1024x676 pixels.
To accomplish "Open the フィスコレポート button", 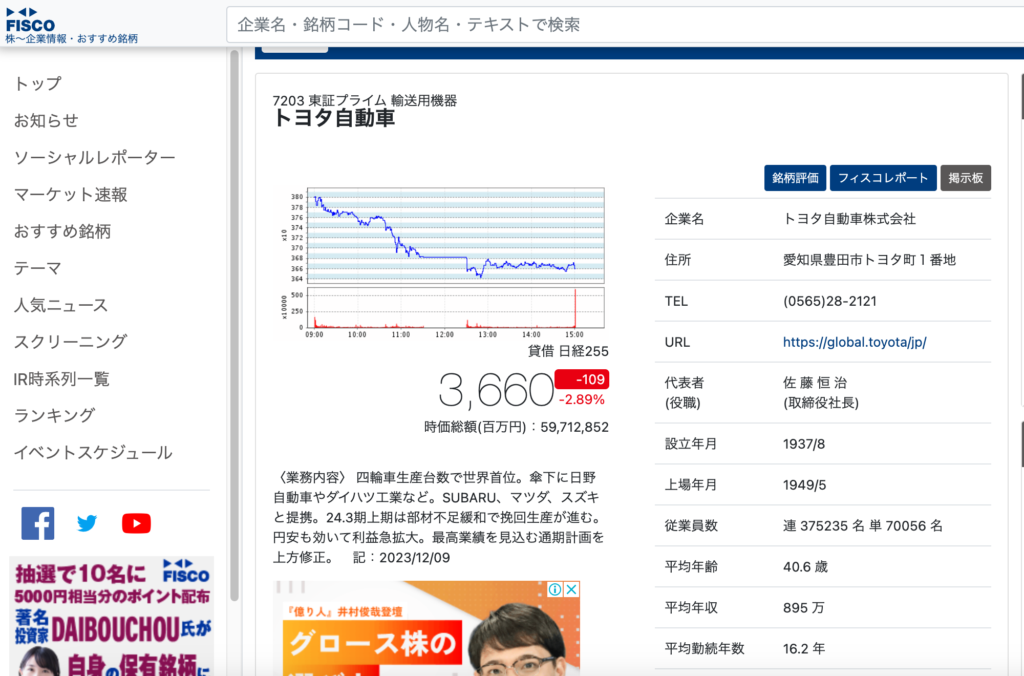I will tap(883, 178).
